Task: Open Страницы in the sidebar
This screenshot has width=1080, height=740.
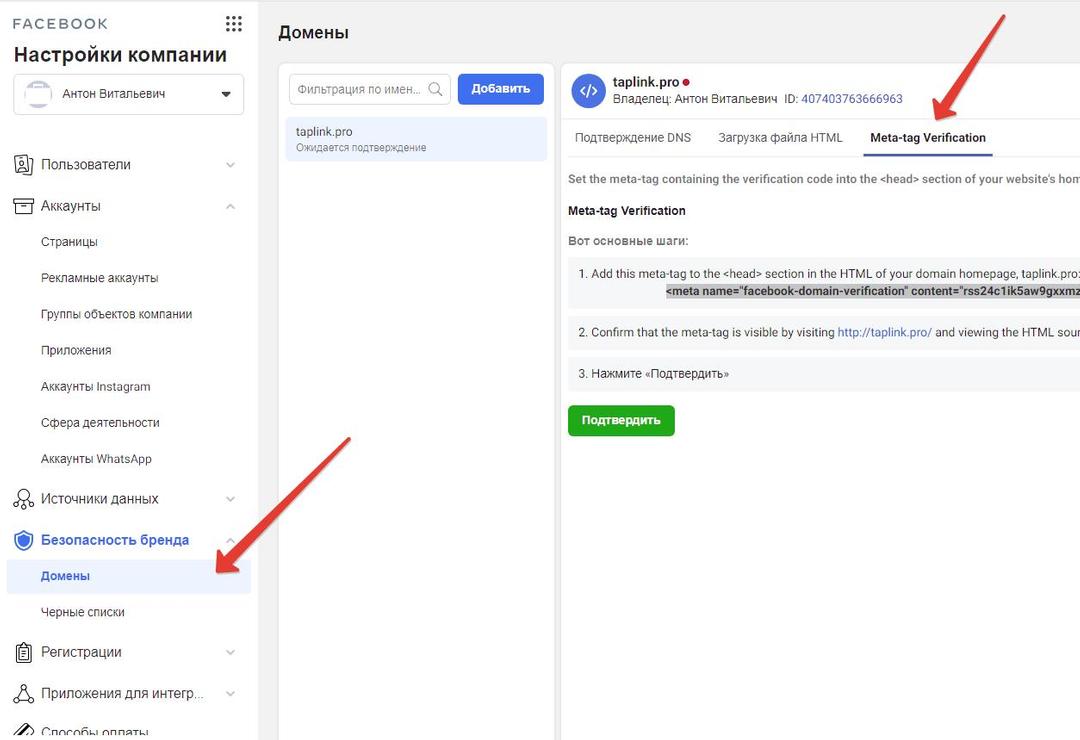Action: tap(69, 242)
